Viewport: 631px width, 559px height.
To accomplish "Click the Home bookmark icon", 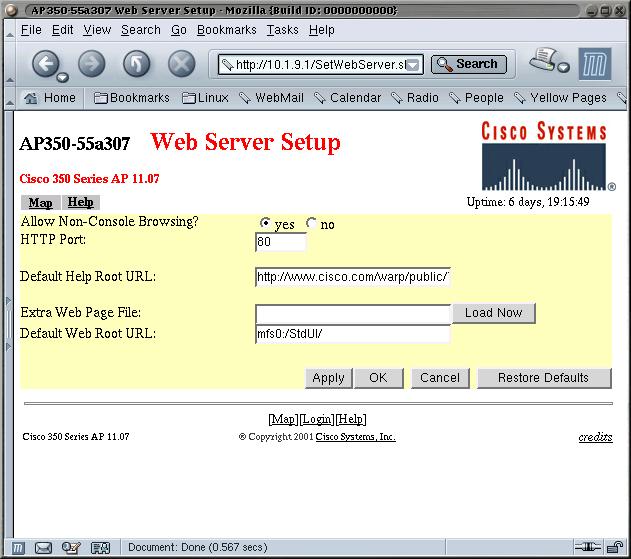I will pos(31,98).
